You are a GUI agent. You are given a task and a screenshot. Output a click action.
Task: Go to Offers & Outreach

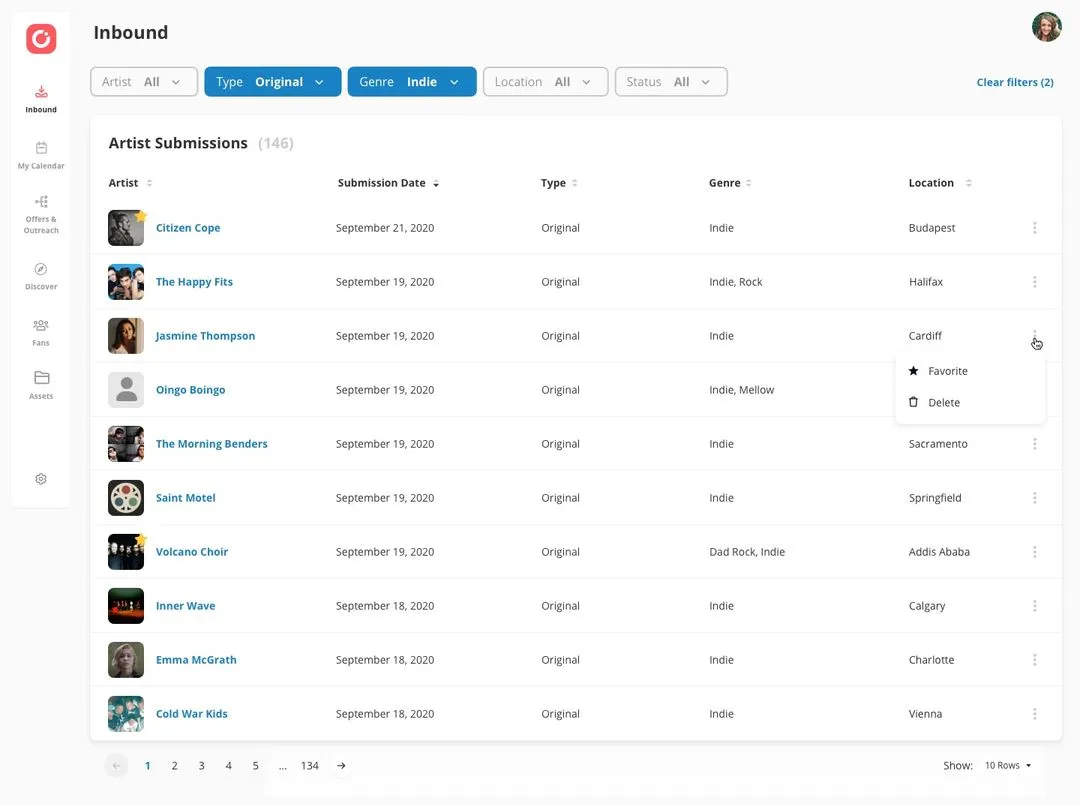pos(41,215)
